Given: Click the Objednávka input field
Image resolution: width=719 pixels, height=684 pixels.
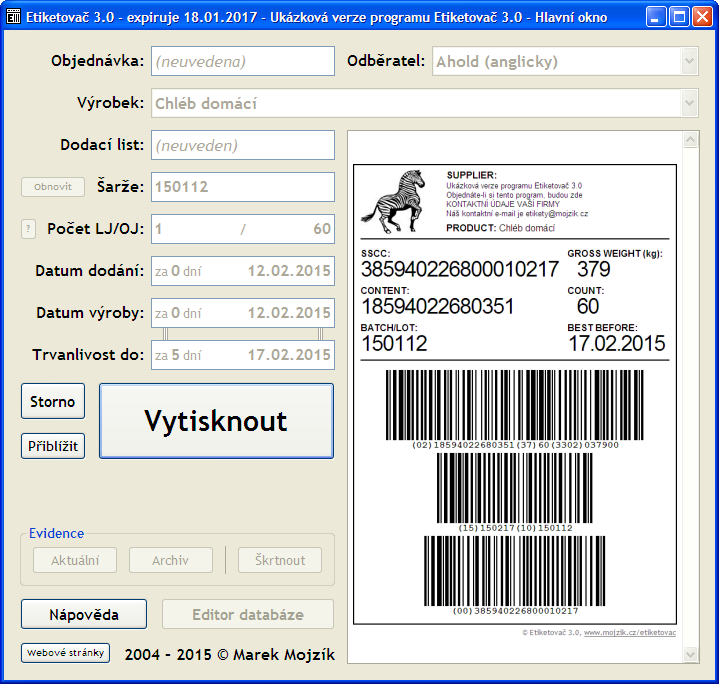Looking at the screenshot, I should point(243,61).
